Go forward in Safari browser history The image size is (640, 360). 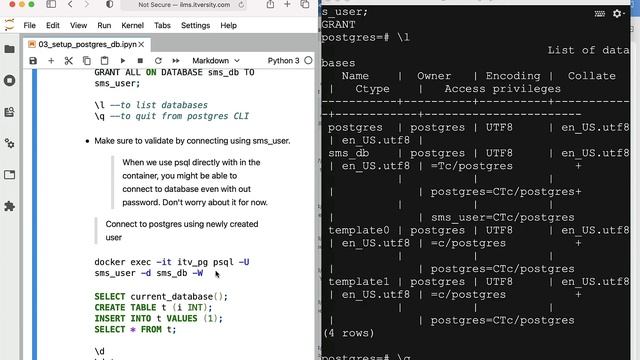pos(86,4)
